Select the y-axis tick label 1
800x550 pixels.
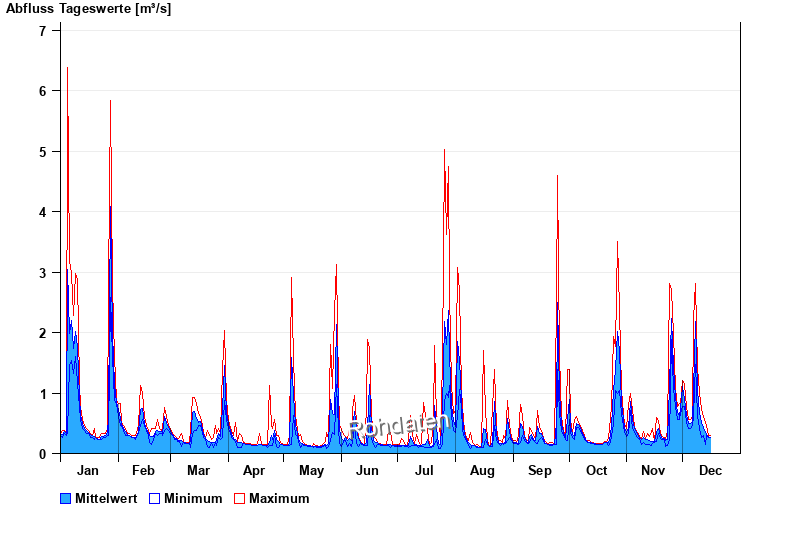43,394
